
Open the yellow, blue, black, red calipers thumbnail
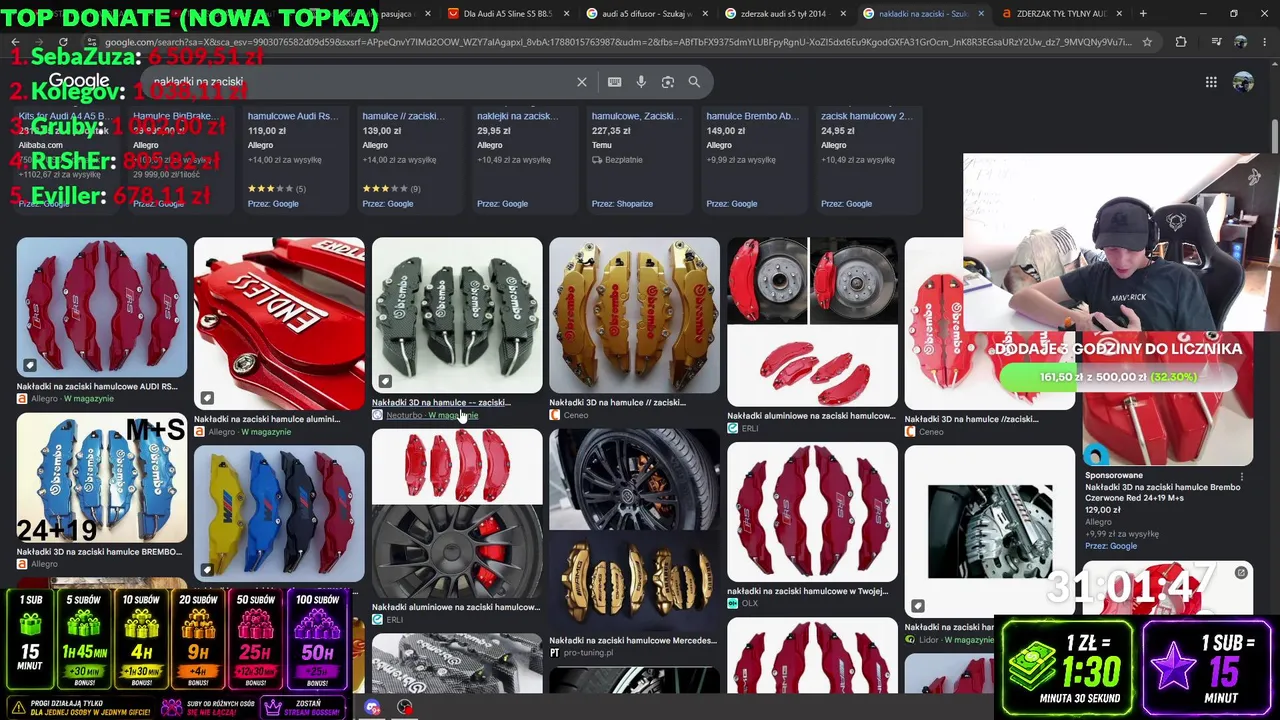pyautogui.click(x=279, y=513)
